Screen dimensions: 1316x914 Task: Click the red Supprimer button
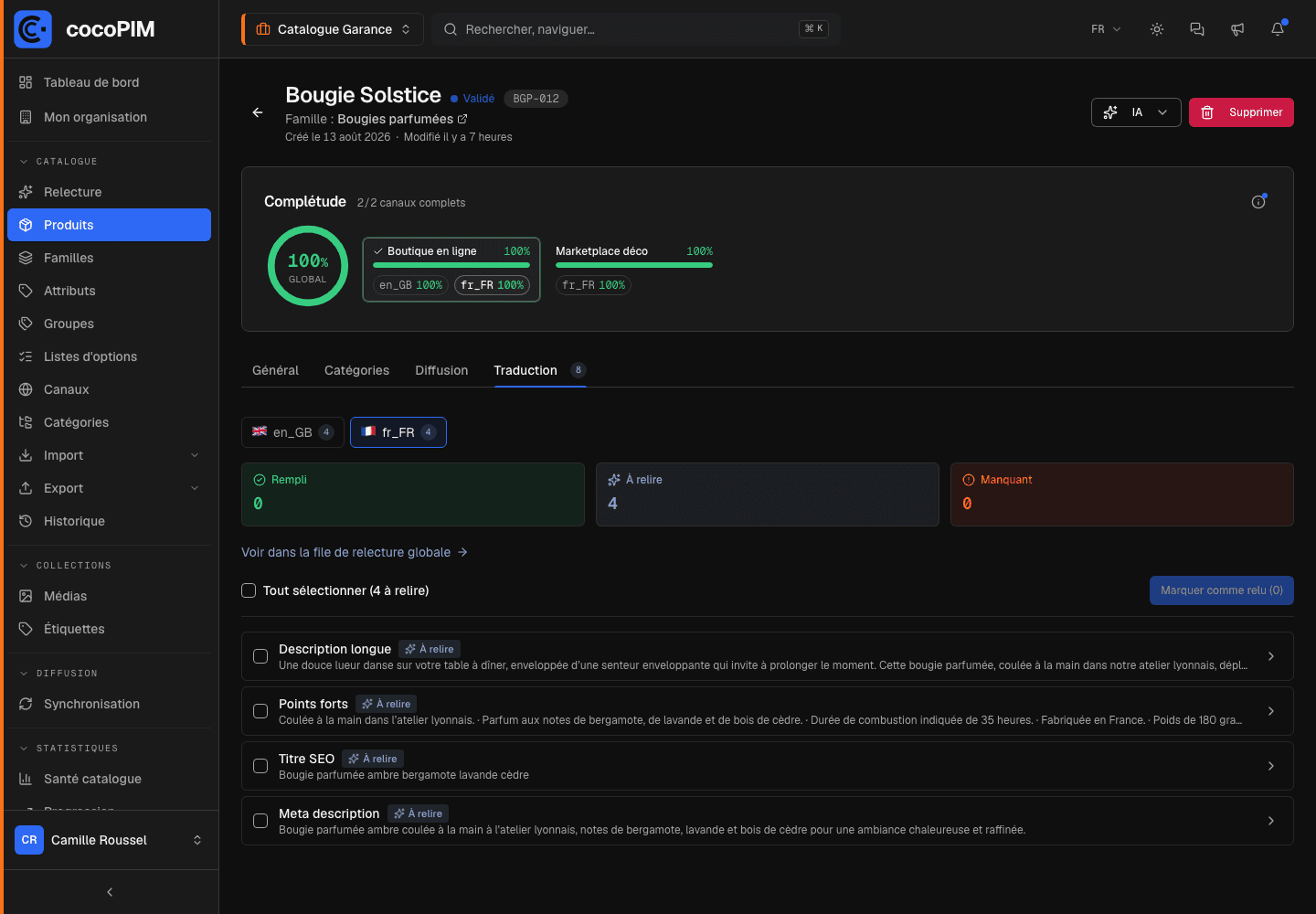[x=1241, y=112]
